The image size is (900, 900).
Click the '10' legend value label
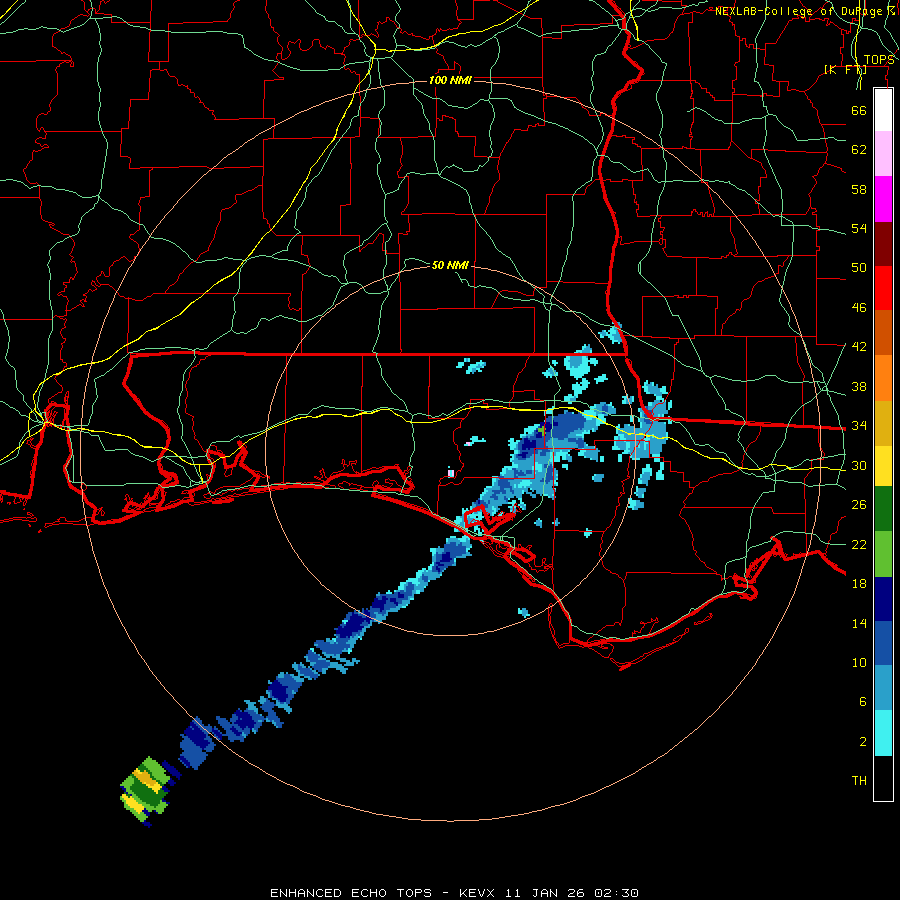point(859,663)
